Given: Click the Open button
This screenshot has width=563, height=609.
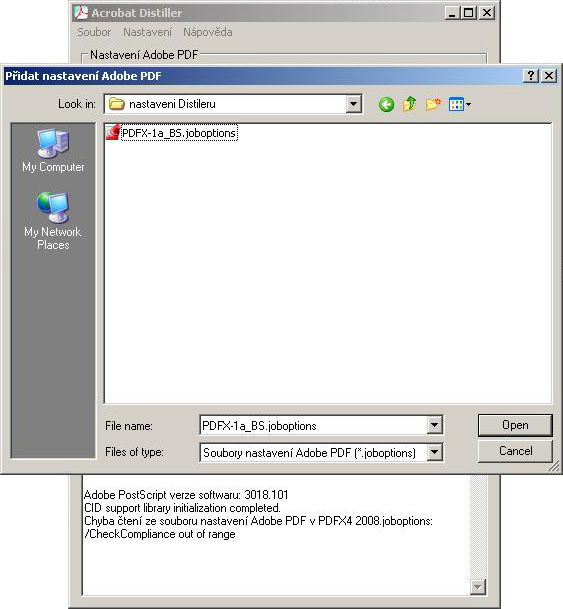Looking at the screenshot, I should point(515,425).
